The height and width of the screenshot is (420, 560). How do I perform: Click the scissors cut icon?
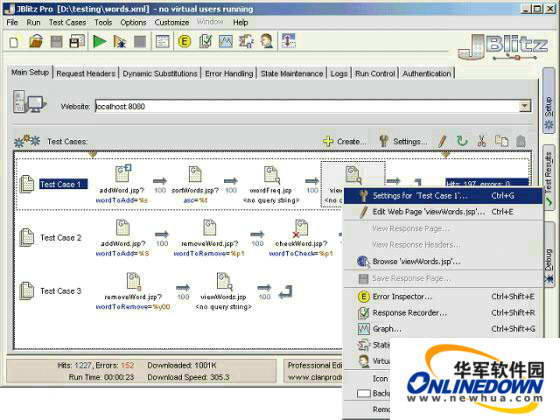coord(482,141)
